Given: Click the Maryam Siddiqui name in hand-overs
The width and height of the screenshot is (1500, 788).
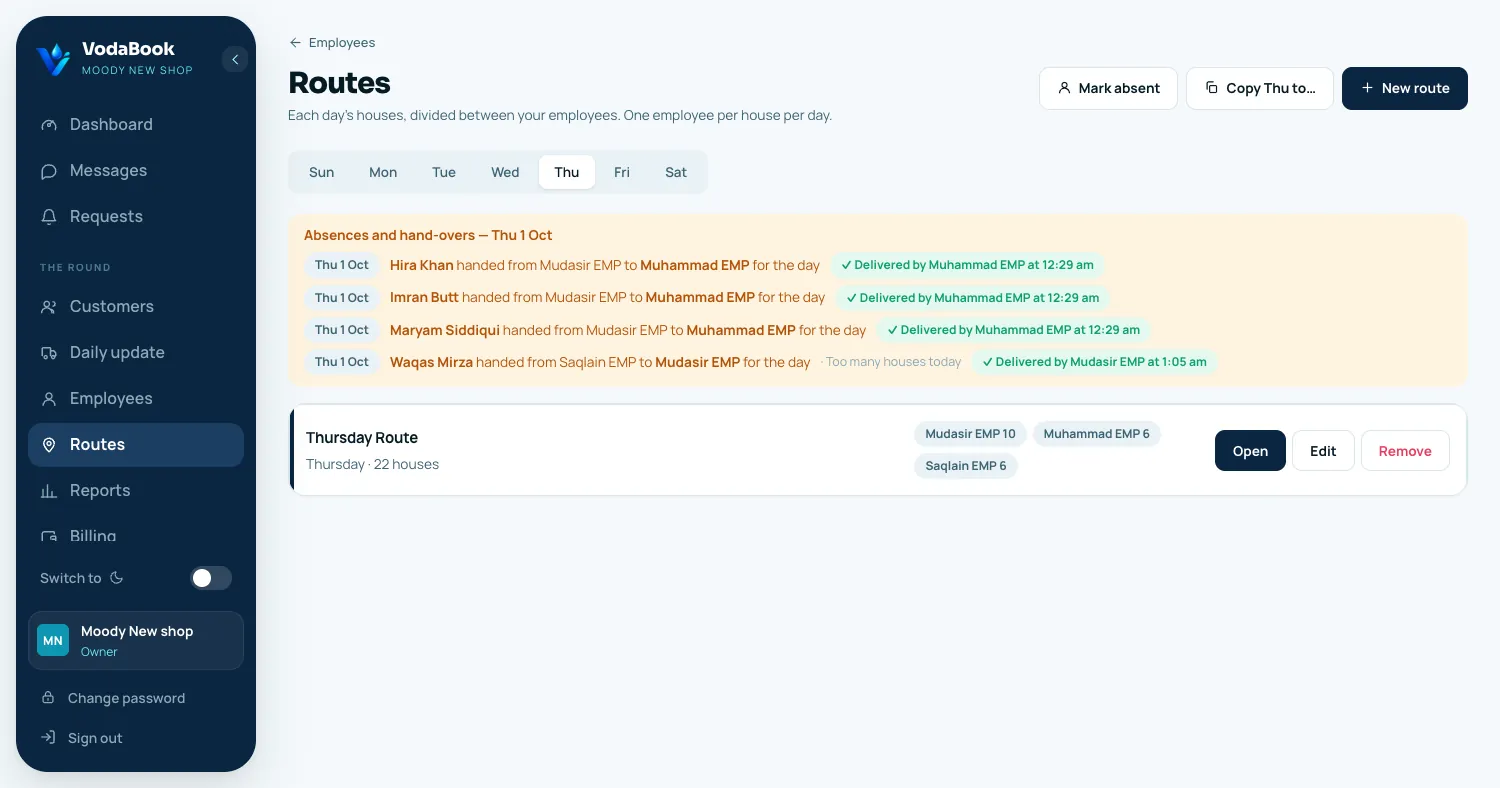Looking at the screenshot, I should (x=445, y=330).
